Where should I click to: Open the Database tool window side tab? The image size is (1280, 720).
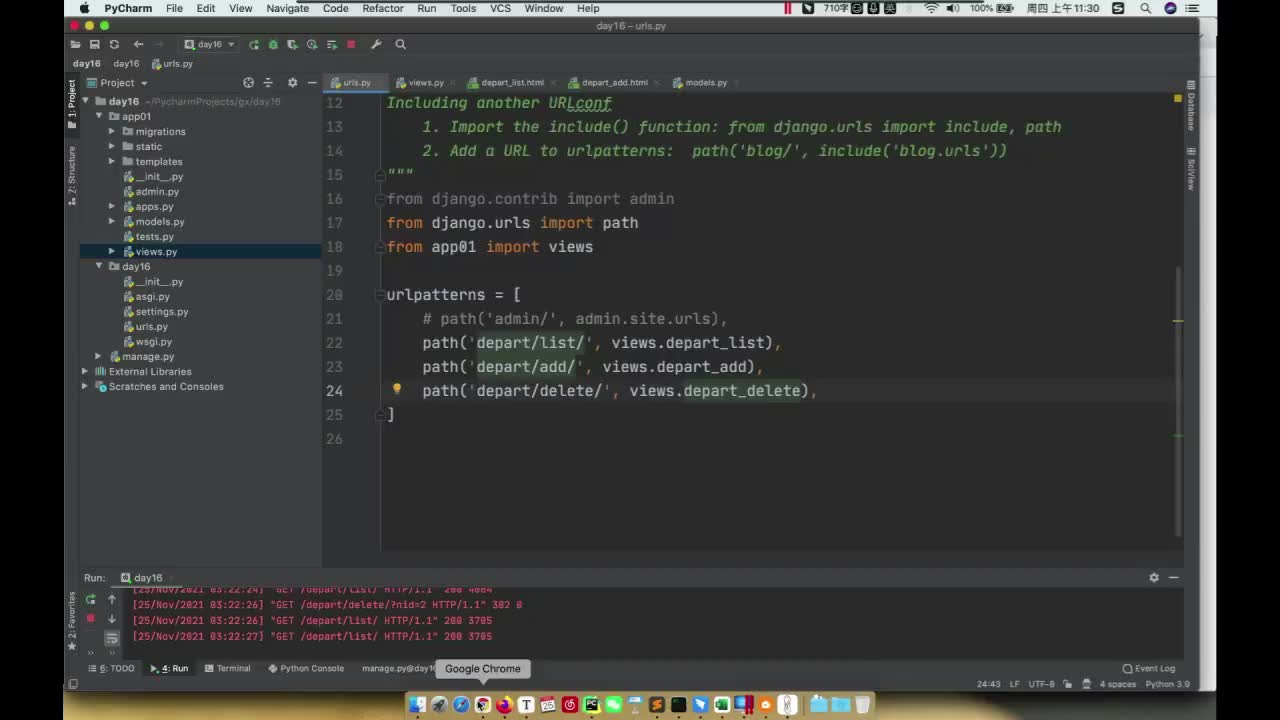click(x=1191, y=106)
